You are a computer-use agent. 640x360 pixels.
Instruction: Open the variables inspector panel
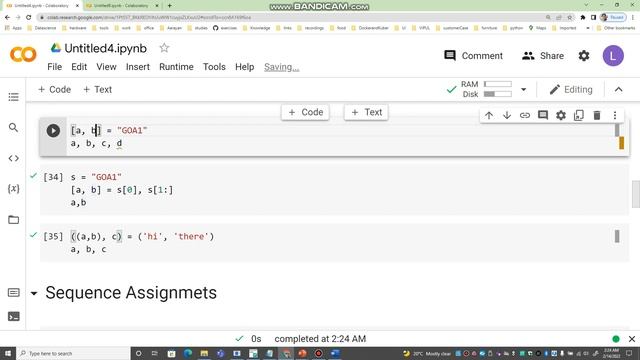[x=13, y=189]
